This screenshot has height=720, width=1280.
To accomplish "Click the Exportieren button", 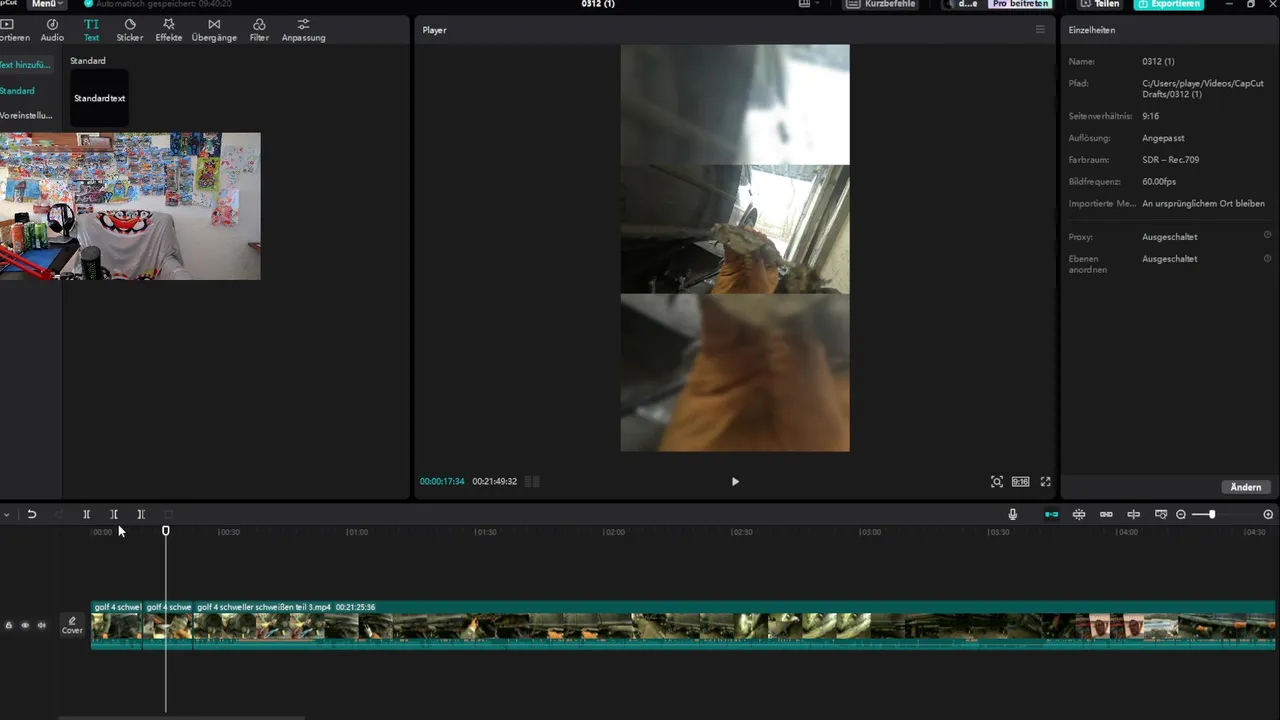I will click(x=1169, y=4).
